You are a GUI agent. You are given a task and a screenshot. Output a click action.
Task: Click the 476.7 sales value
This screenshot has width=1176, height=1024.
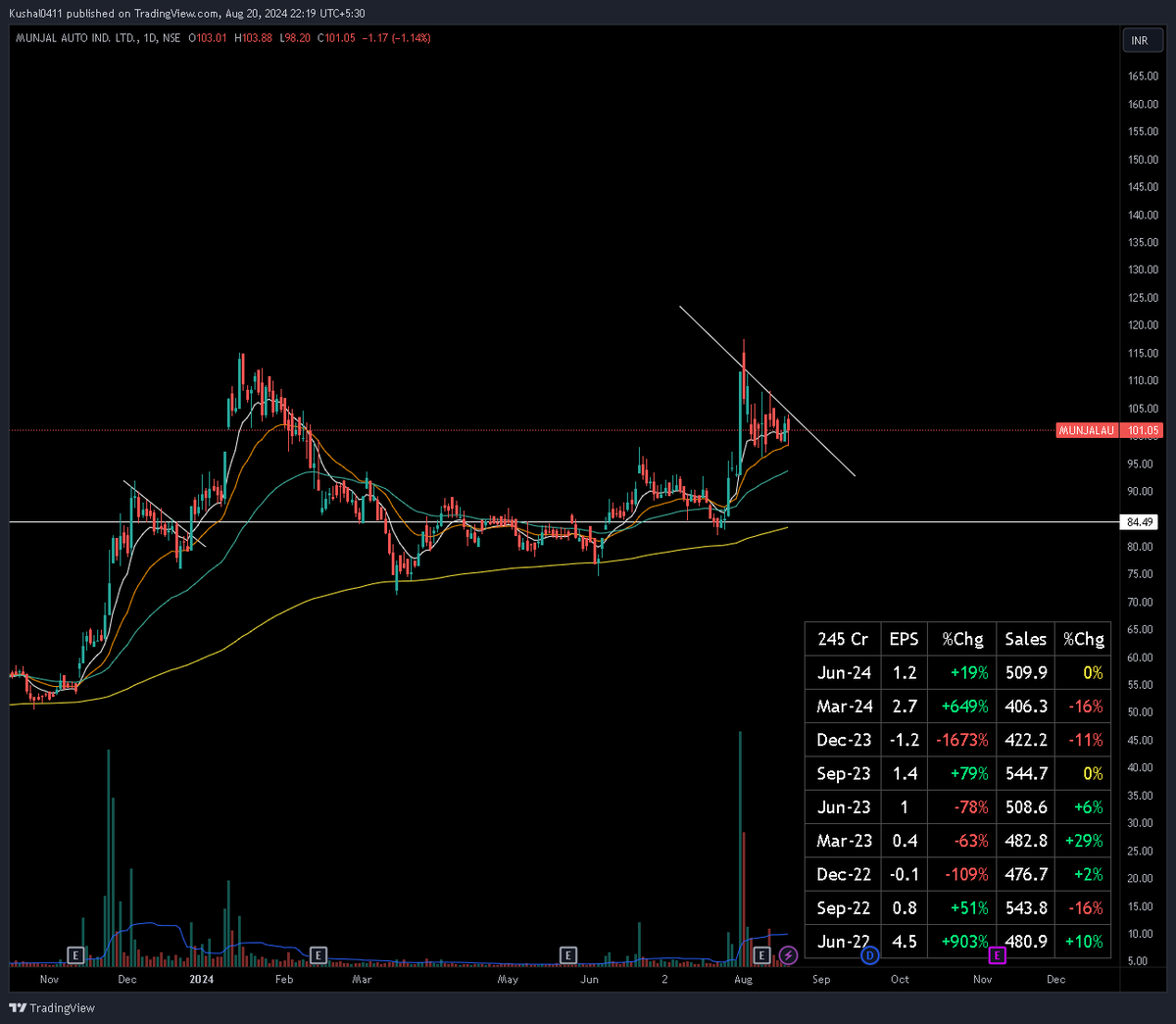coord(1026,874)
